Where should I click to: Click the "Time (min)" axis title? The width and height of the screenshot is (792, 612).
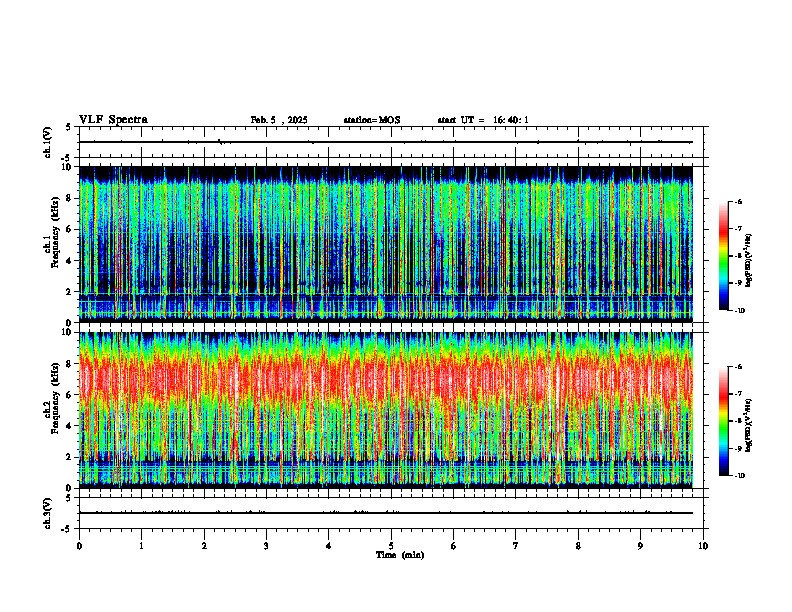click(x=400, y=555)
